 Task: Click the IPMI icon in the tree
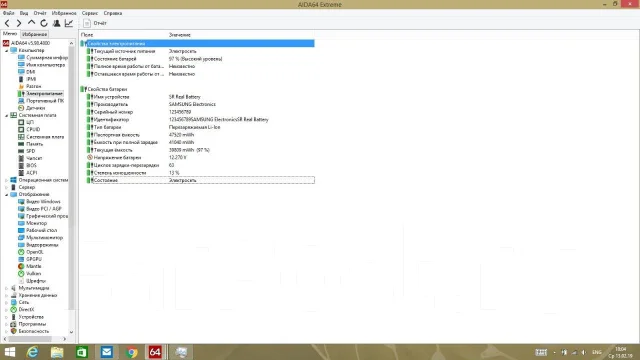pos(21,79)
